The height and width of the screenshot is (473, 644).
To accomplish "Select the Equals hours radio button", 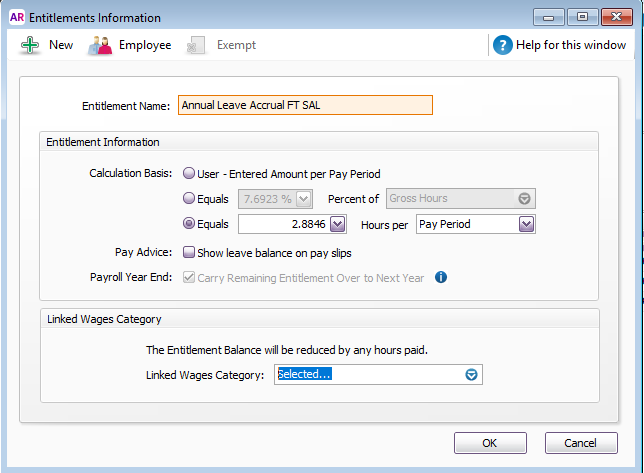I will (189, 225).
